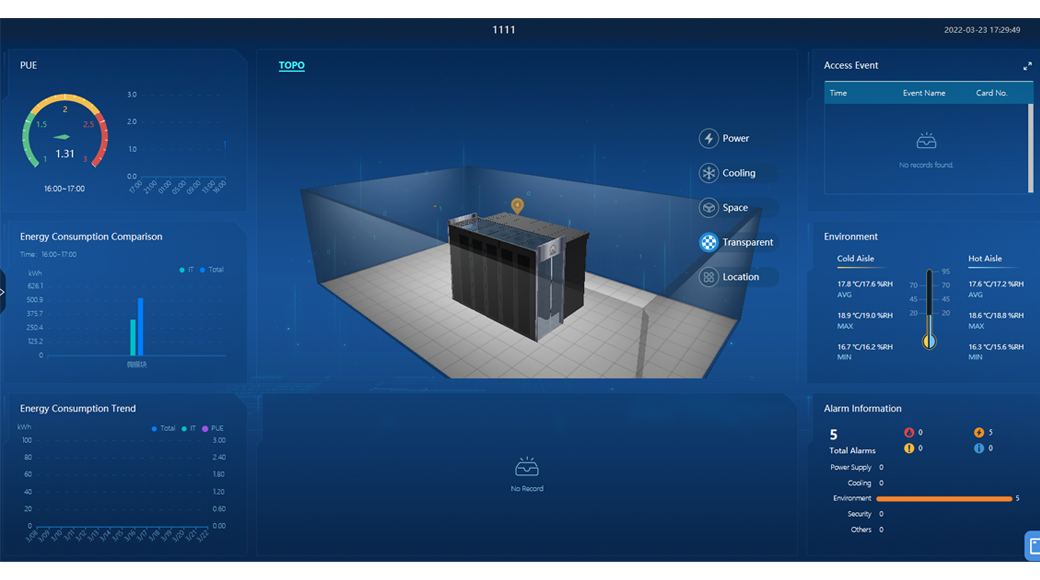Toggle the Transparent view mode
This screenshot has width=1040, height=580.
click(709, 242)
